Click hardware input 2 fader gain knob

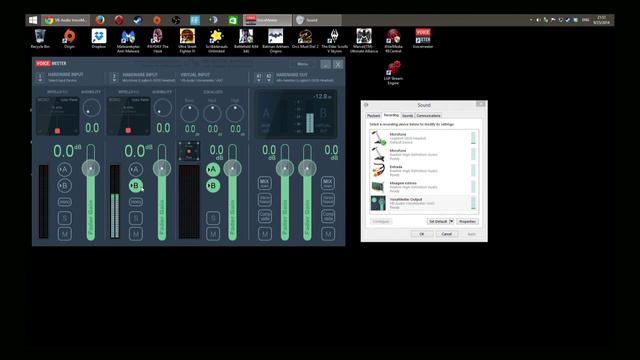click(162, 168)
